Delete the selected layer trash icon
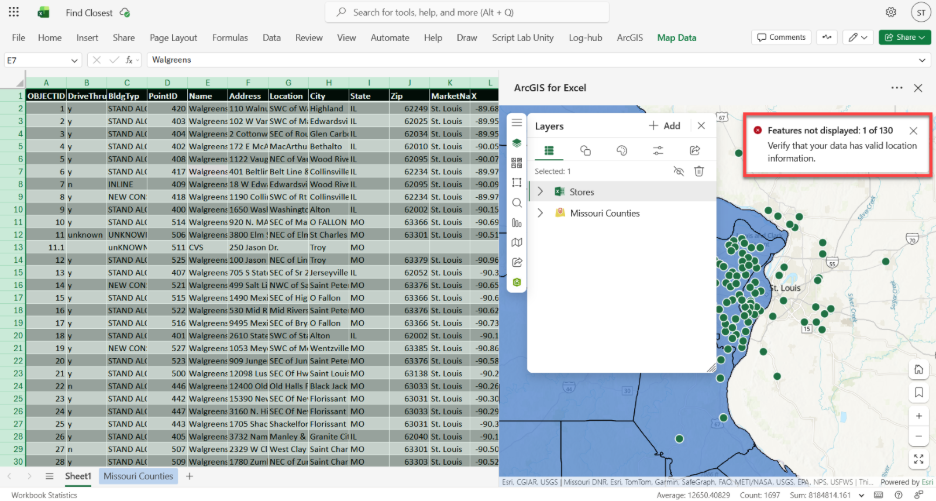The width and height of the screenshot is (936, 501). [699, 171]
